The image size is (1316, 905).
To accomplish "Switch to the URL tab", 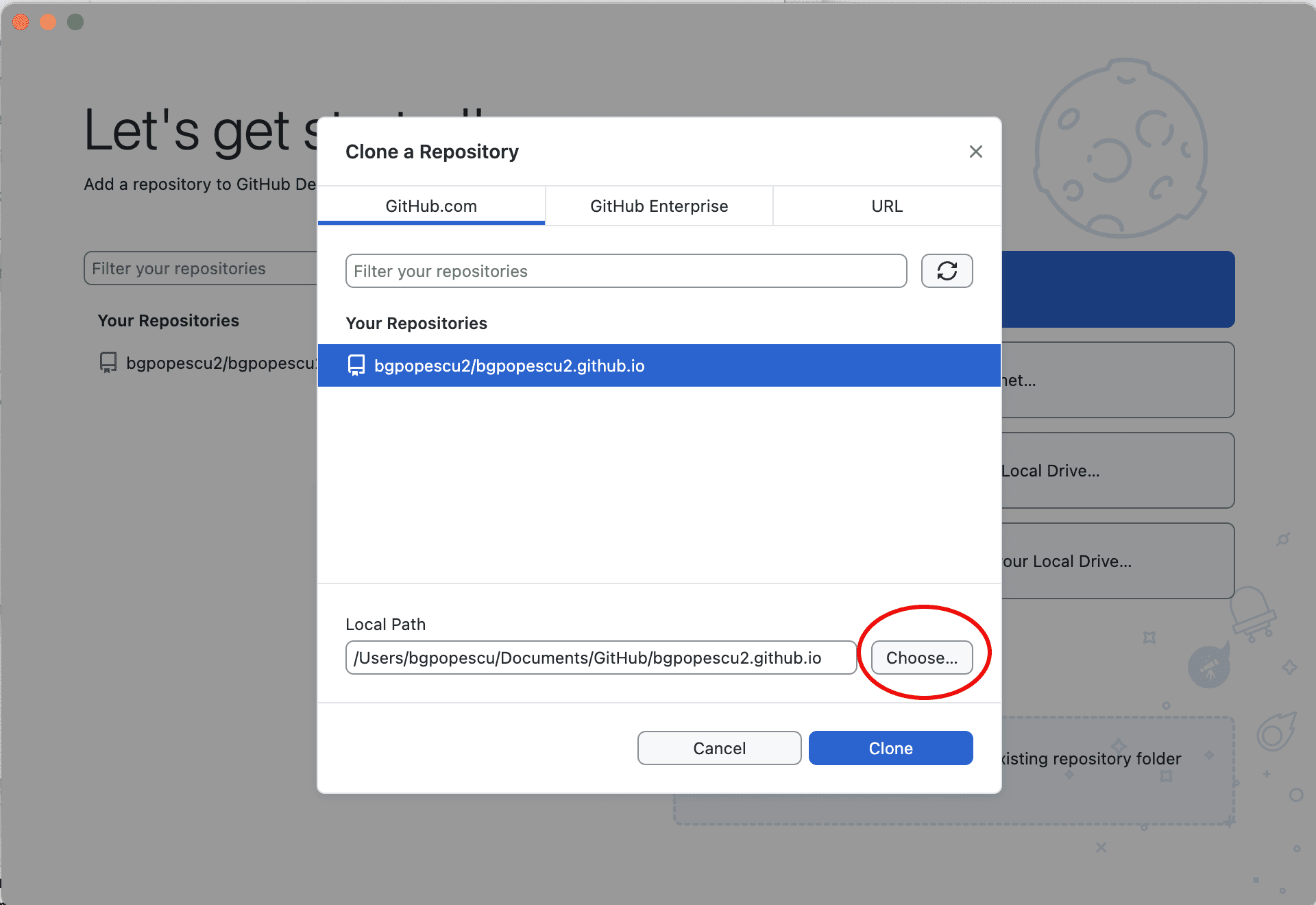I will (886, 206).
